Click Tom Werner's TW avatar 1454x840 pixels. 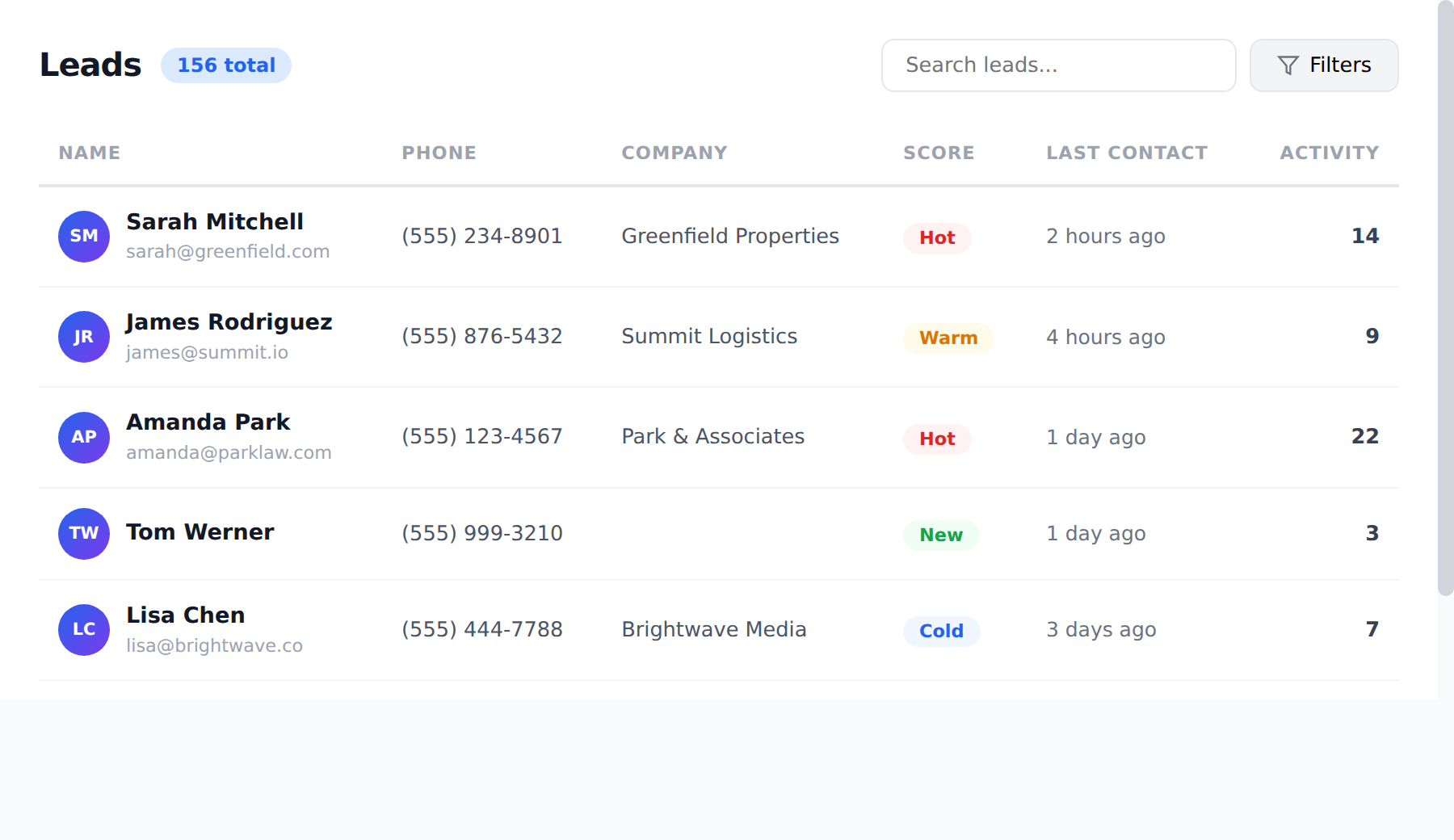[83, 533]
